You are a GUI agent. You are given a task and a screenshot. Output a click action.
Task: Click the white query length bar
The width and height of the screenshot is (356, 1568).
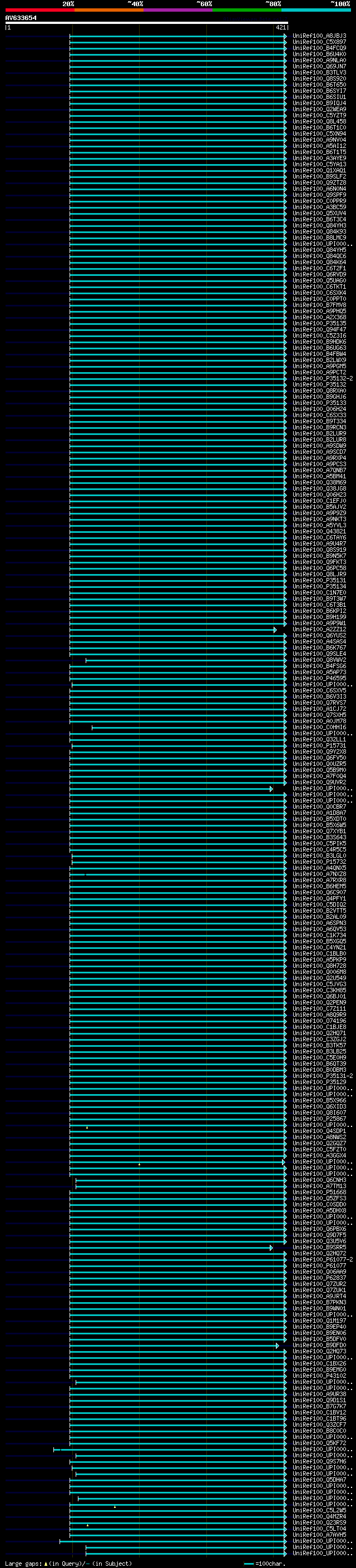(147, 23)
